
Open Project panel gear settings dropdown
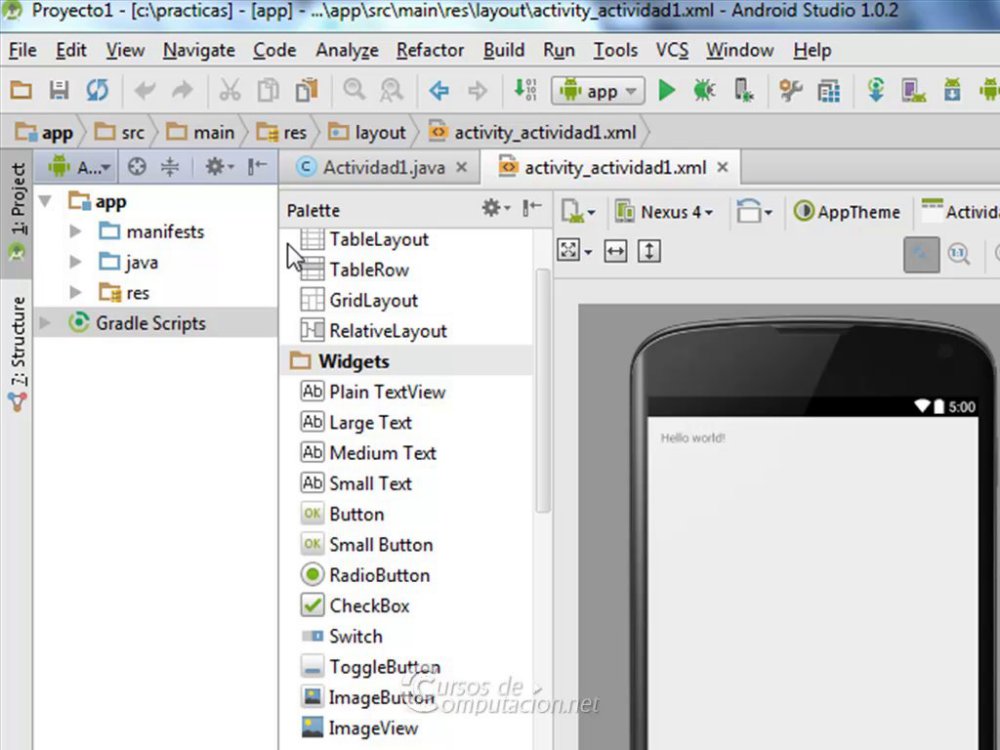click(219, 167)
